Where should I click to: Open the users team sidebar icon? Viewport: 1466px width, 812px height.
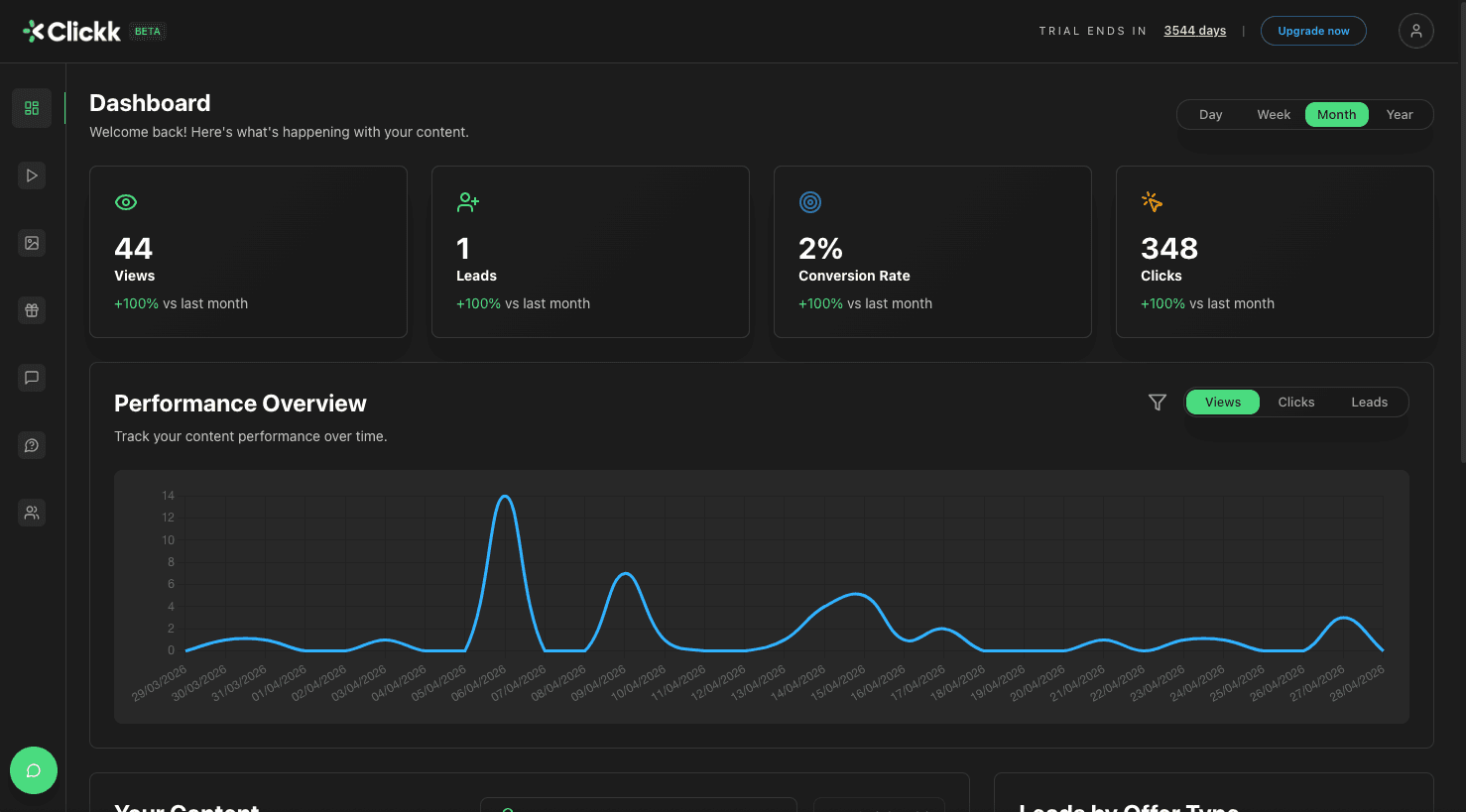pos(32,513)
